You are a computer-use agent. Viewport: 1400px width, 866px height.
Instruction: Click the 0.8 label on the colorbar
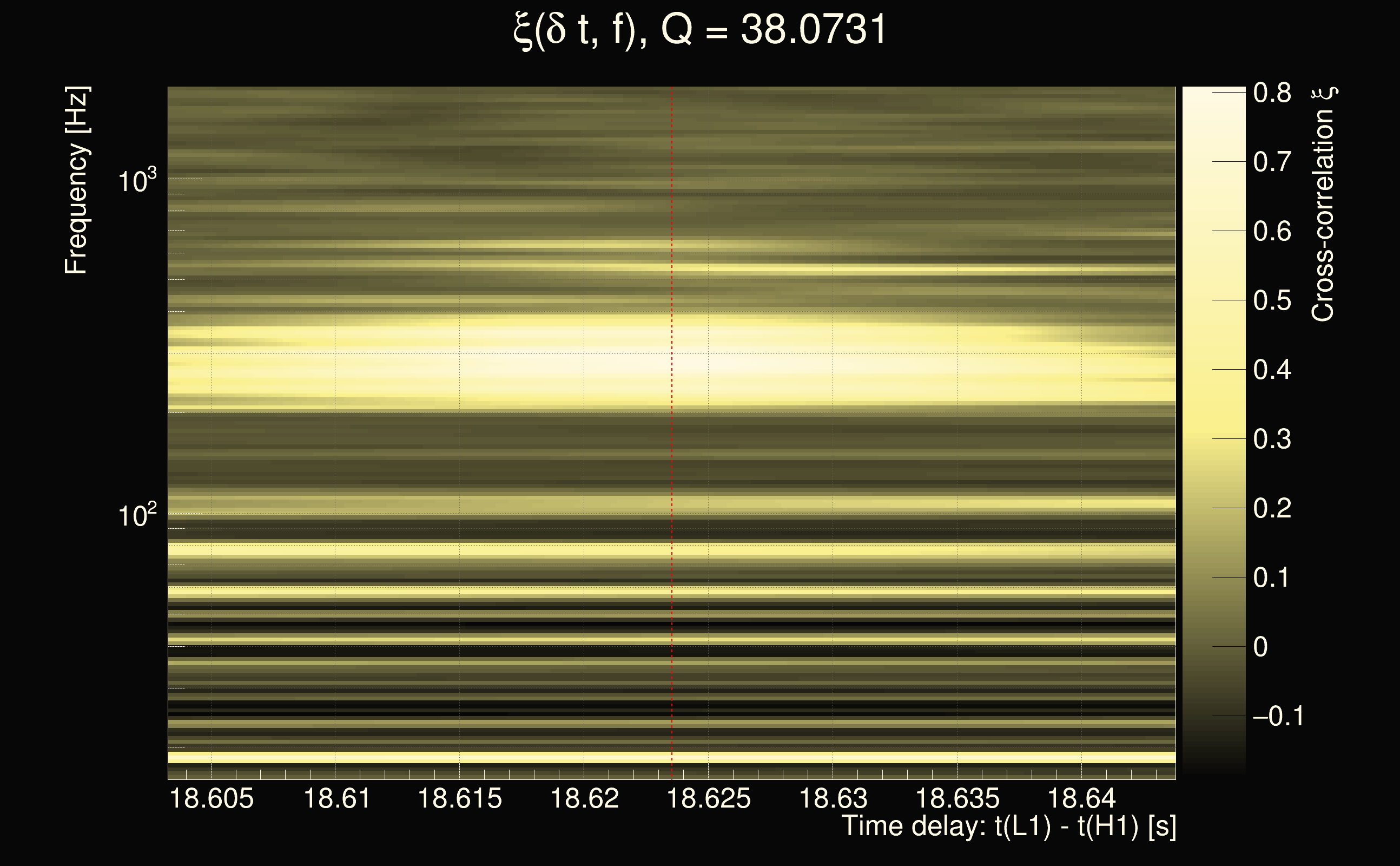[x=1272, y=93]
